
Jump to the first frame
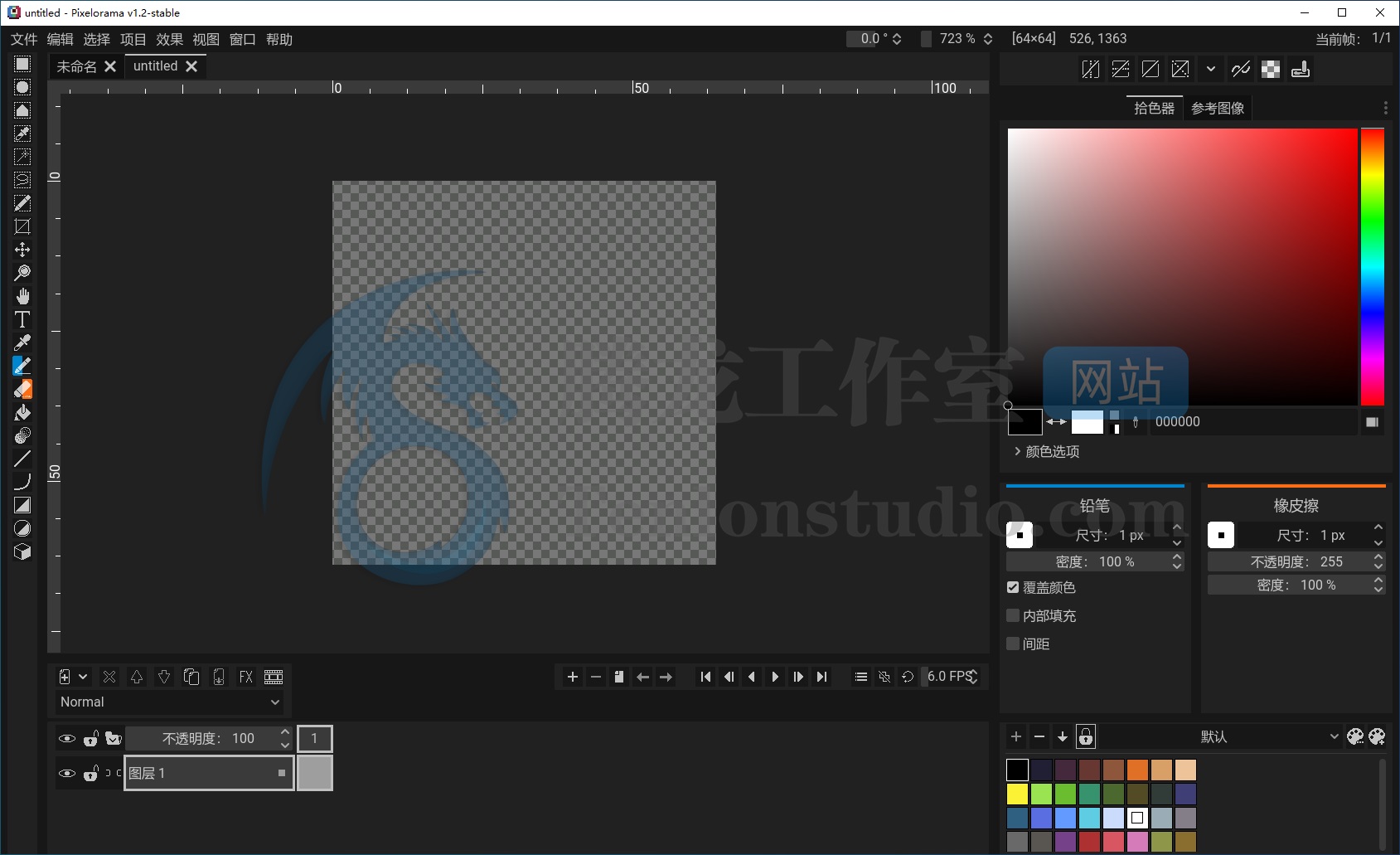point(705,677)
